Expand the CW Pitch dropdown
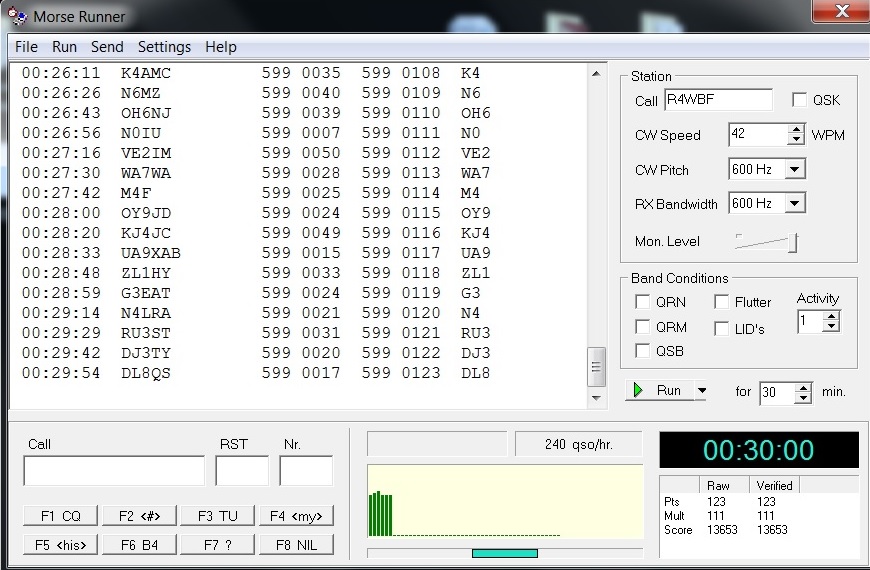 (795, 170)
